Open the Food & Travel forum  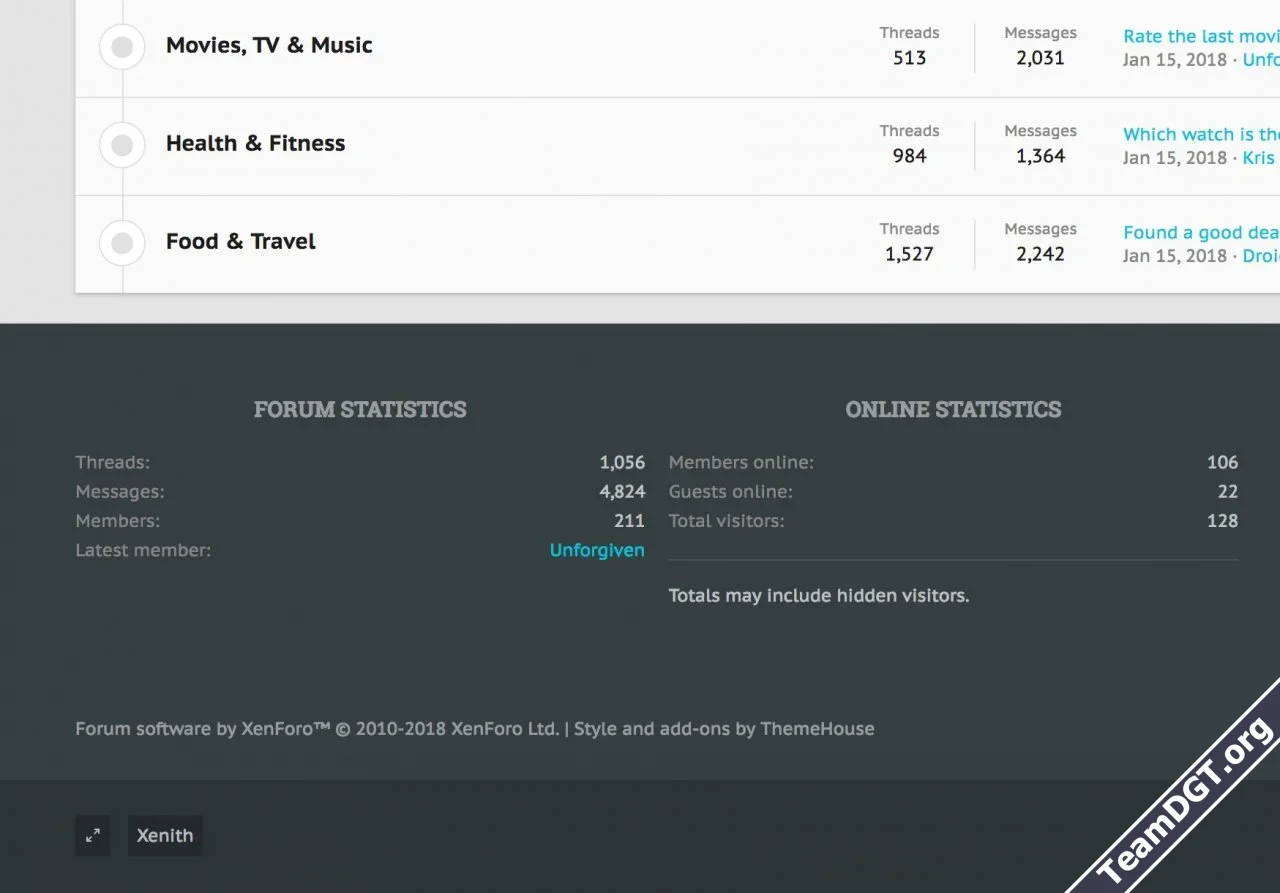pos(240,241)
